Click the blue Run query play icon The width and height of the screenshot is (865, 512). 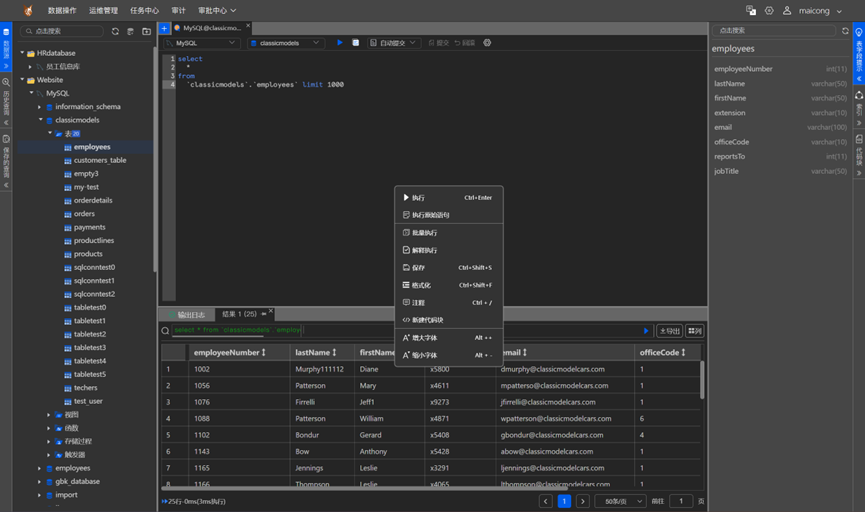[x=340, y=43]
